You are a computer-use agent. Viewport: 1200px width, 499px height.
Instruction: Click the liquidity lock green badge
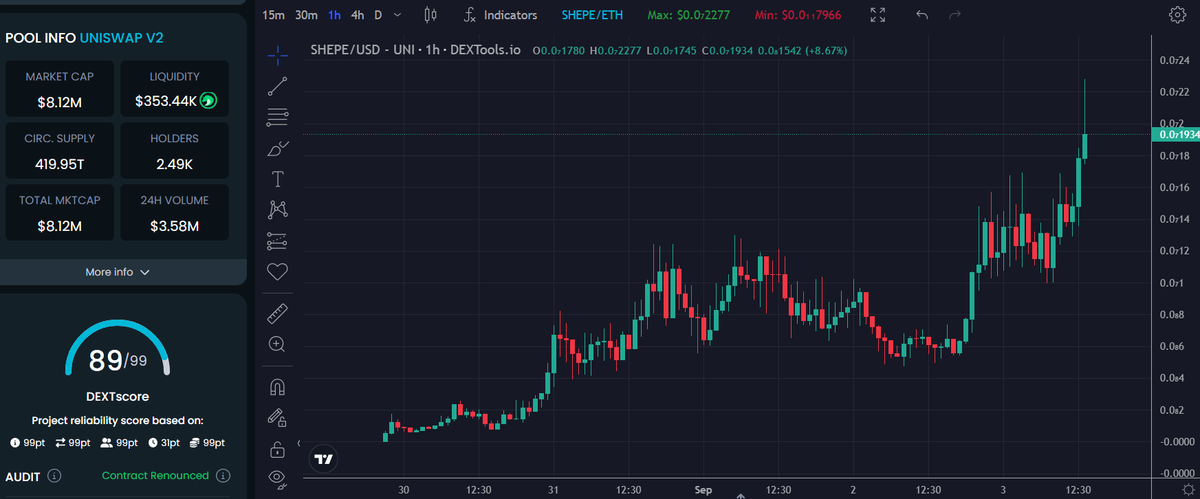(208, 101)
